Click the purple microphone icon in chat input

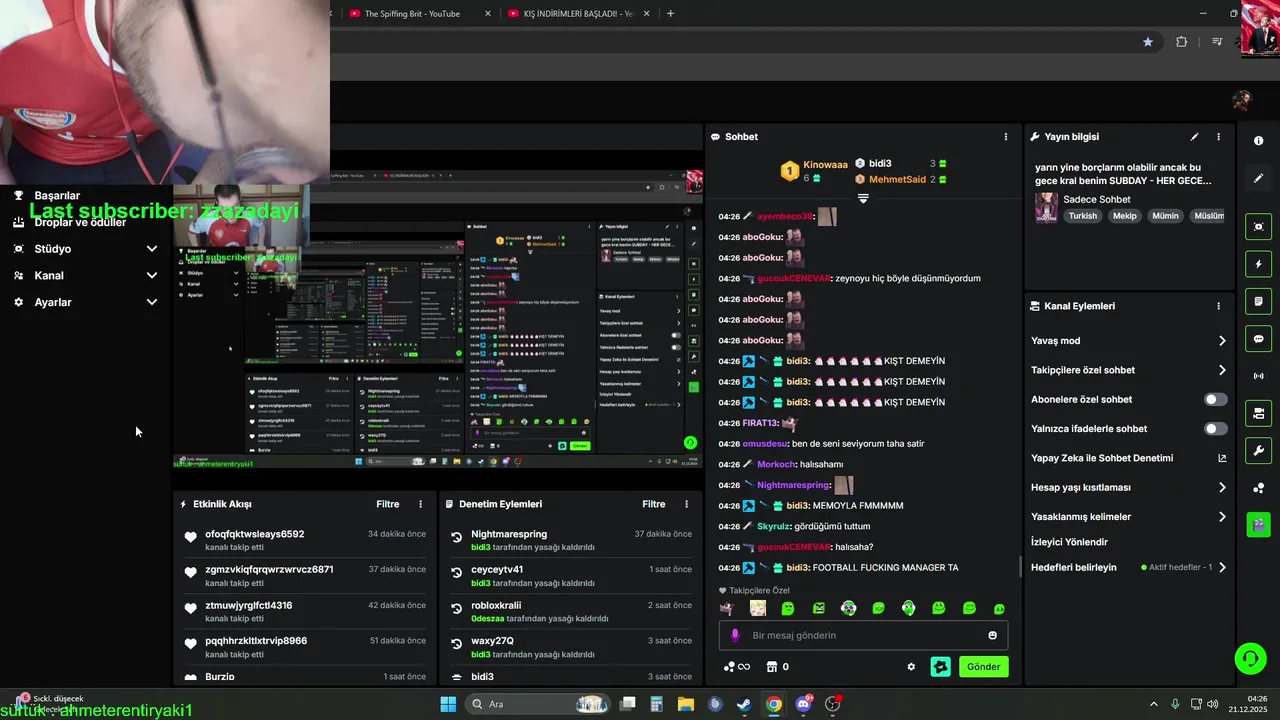point(735,635)
